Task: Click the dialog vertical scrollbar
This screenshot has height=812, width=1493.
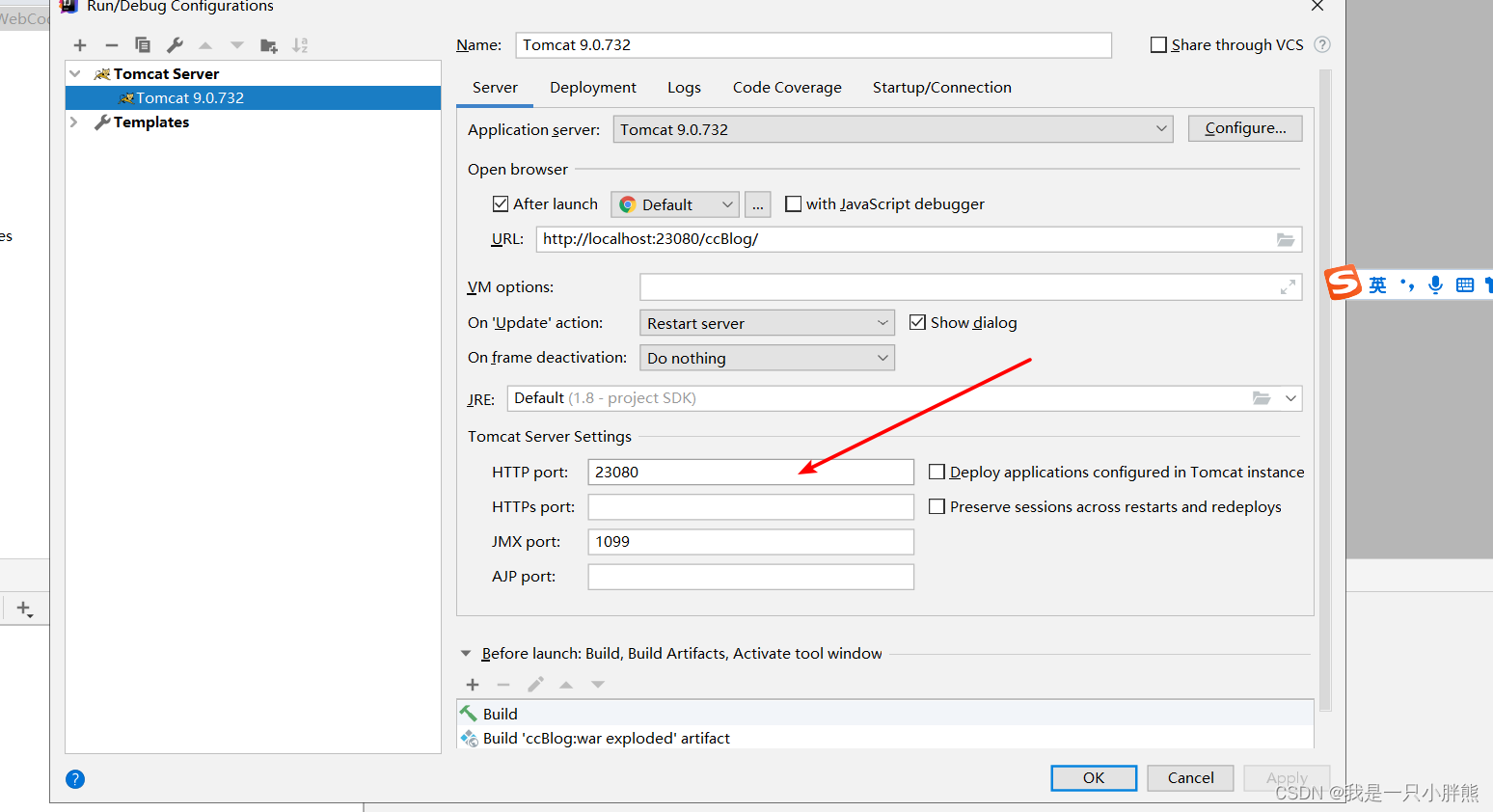Action: (x=1325, y=391)
